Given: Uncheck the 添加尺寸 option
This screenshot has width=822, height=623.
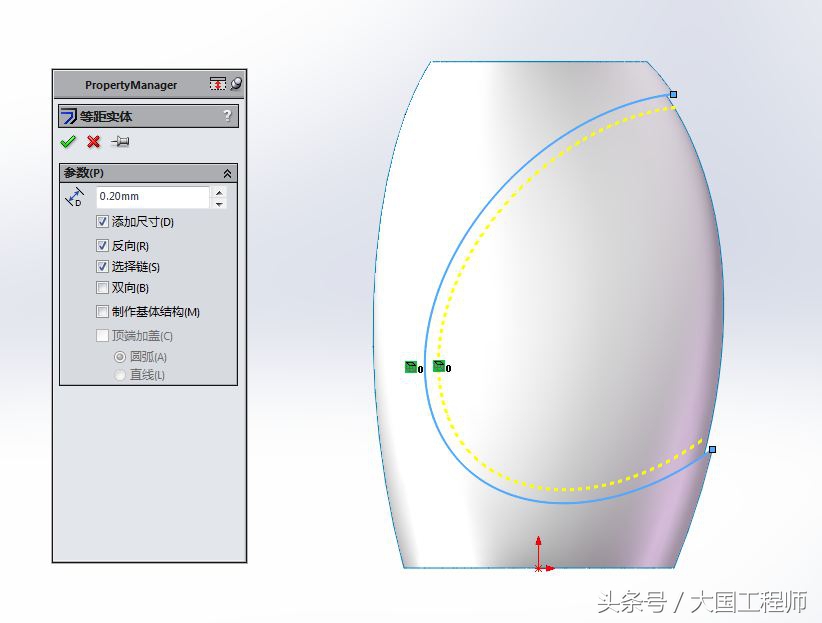Looking at the screenshot, I should pos(102,222).
